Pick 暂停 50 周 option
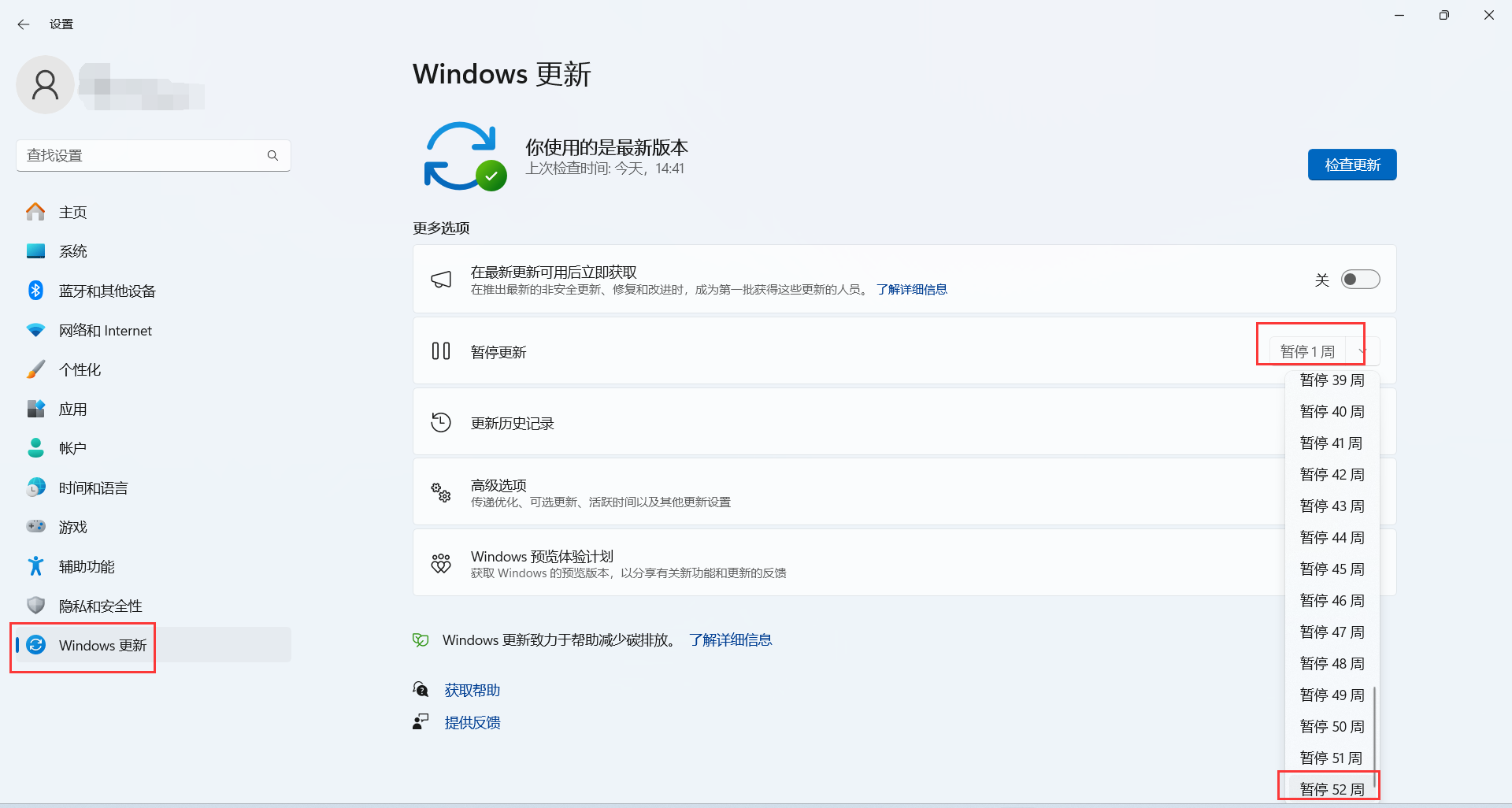This screenshot has height=808, width=1512. coord(1330,727)
